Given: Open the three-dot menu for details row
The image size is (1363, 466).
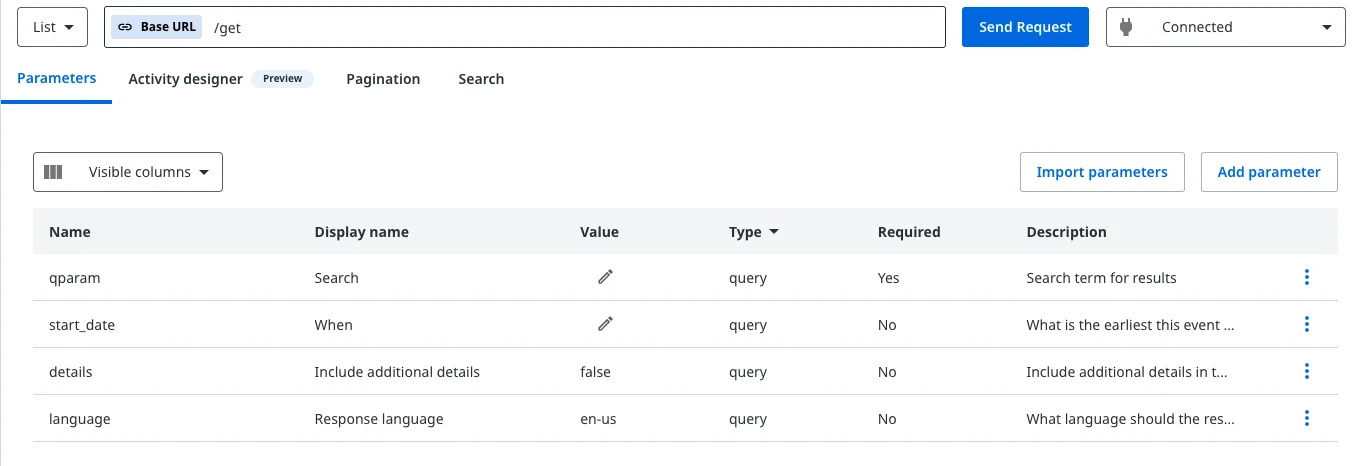Looking at the screenshot, I should (1306, 371).
